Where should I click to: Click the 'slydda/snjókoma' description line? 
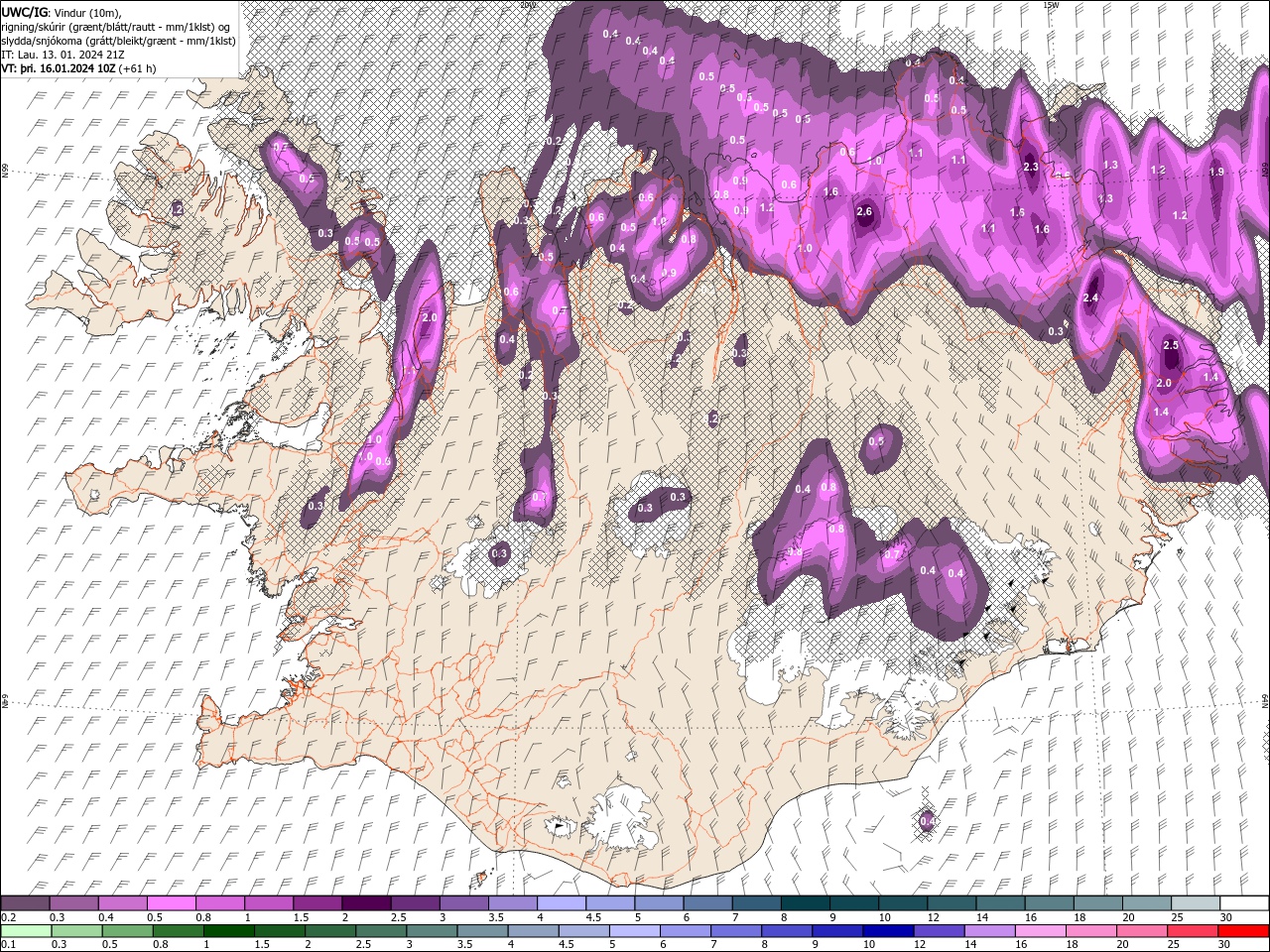click(118, 41)
